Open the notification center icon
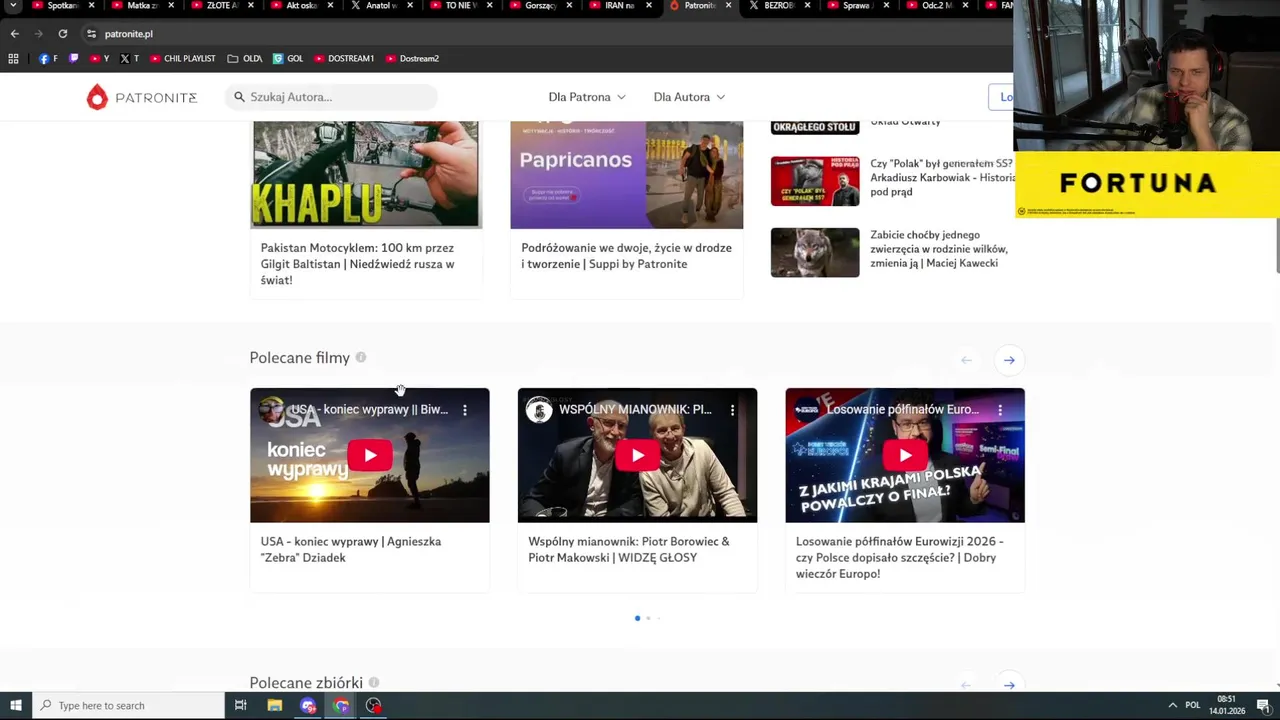 tap(1266, 705)
